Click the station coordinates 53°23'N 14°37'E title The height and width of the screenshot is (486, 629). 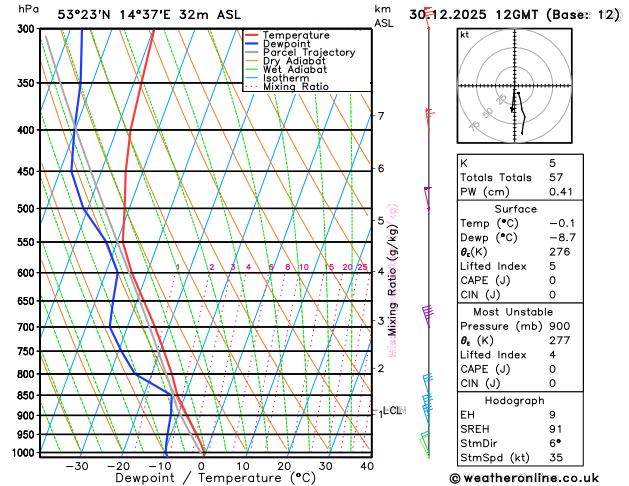[114, 15]
